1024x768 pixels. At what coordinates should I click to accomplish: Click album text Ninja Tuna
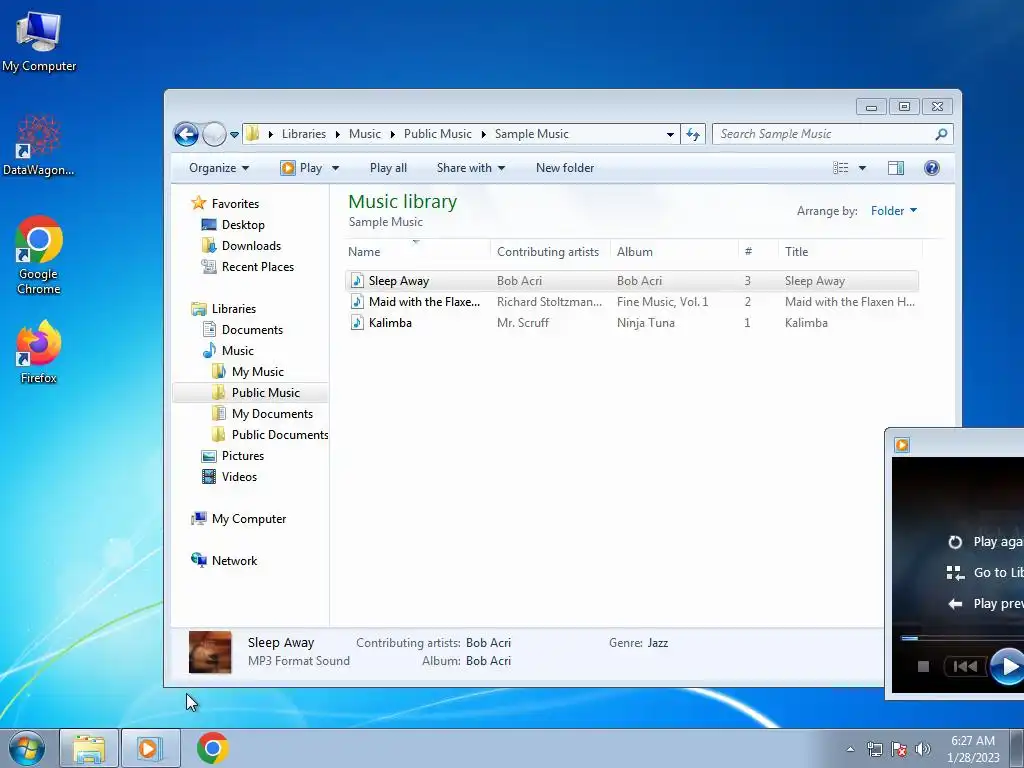click(x=645, y=323)
